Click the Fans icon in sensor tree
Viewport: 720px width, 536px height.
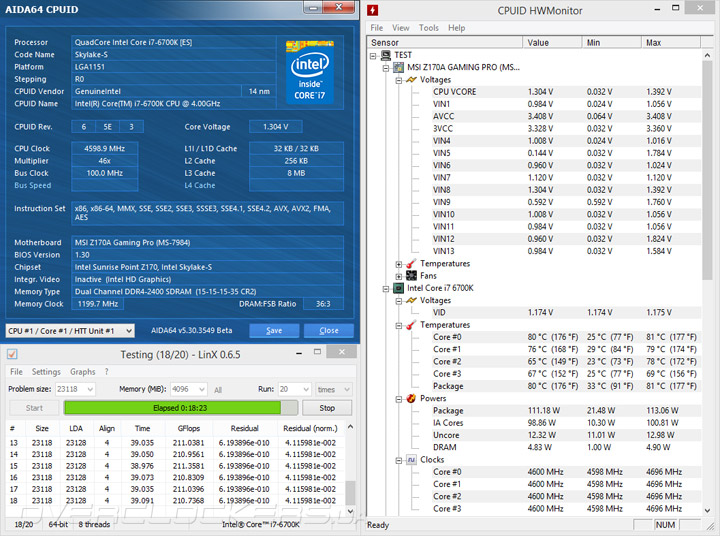click(411, 276)
